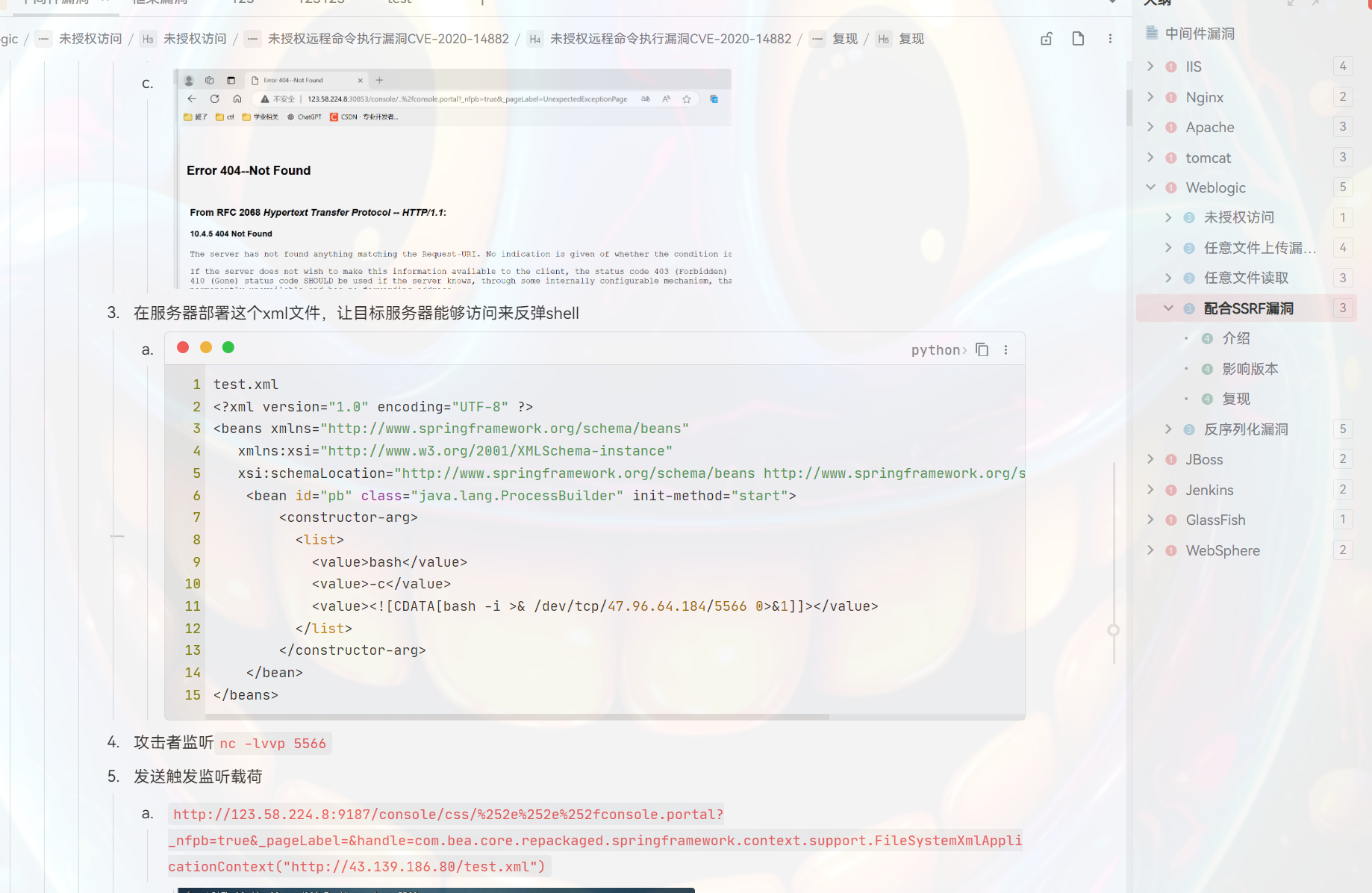The height and width of the screenshot is (893, 1372).
Task: Expand the 任意文件读取 outline node
Action: point(1168,278)
